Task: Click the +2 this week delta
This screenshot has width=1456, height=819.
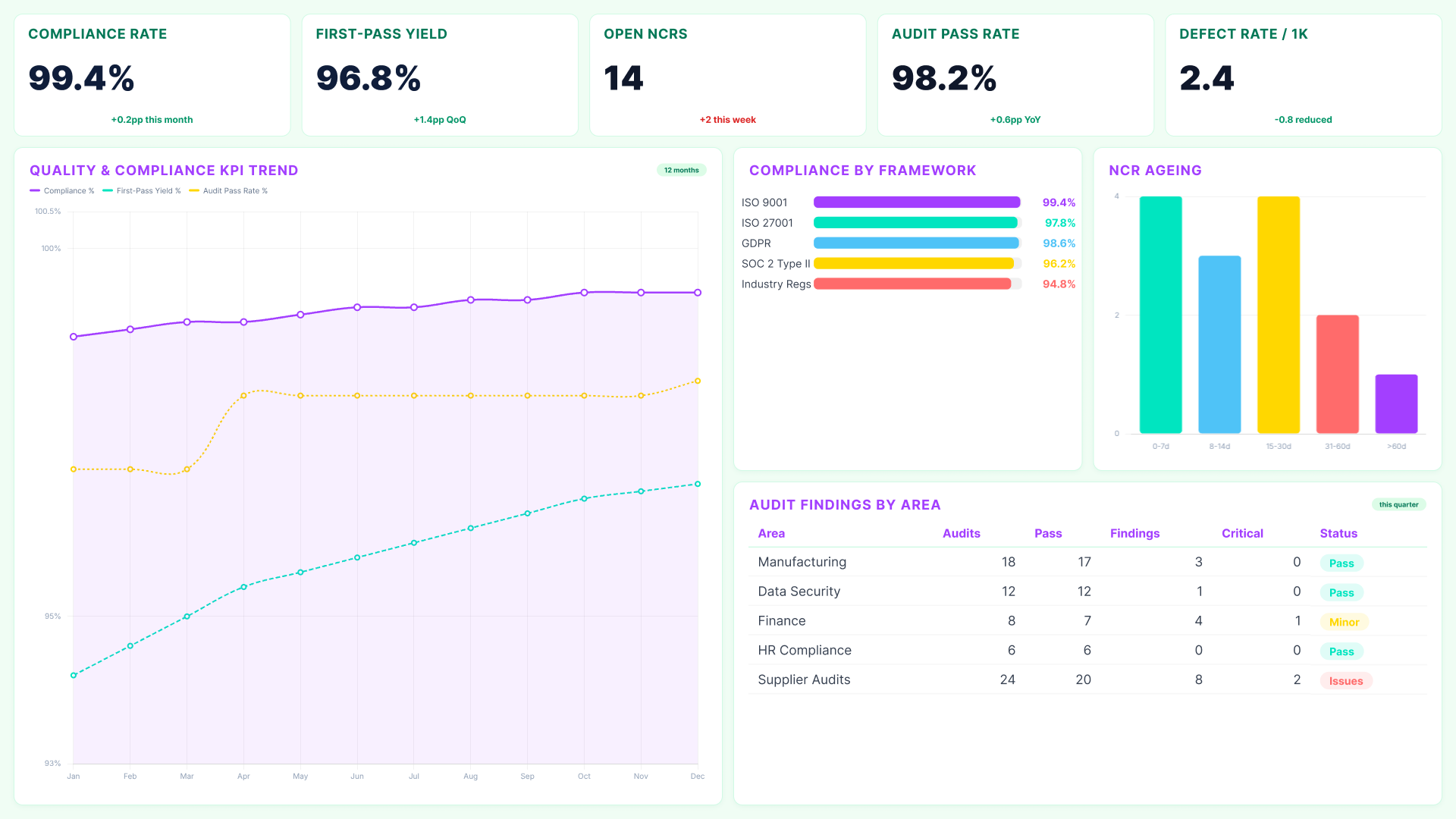Action: [728, 120]
